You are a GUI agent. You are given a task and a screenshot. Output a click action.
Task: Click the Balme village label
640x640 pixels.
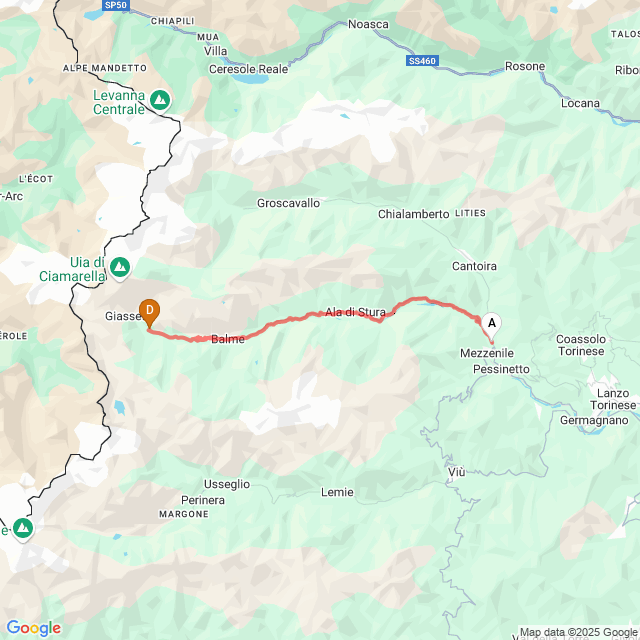tap(228, 339)
